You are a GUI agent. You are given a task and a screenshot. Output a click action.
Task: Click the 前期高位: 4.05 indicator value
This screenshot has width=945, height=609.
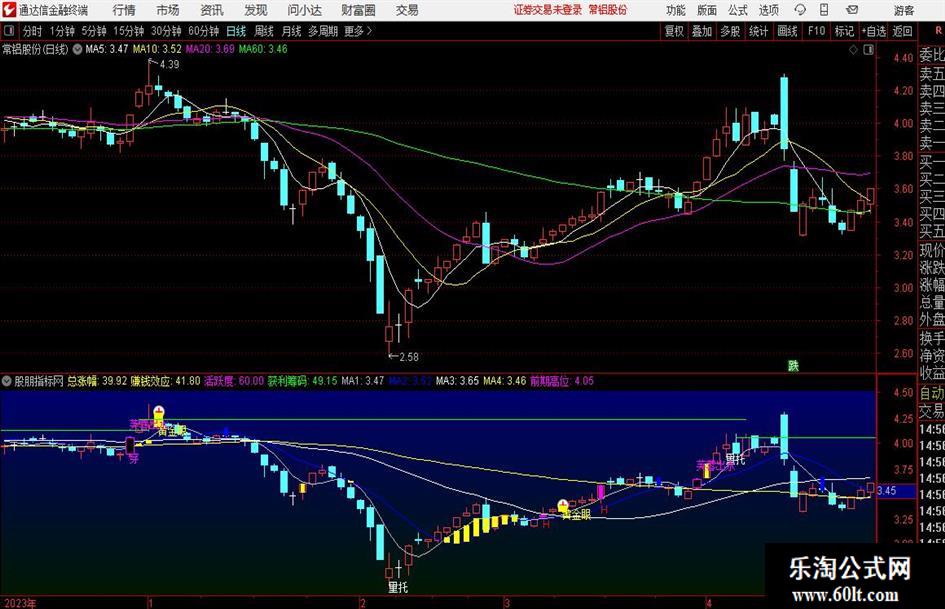(561, 381)
